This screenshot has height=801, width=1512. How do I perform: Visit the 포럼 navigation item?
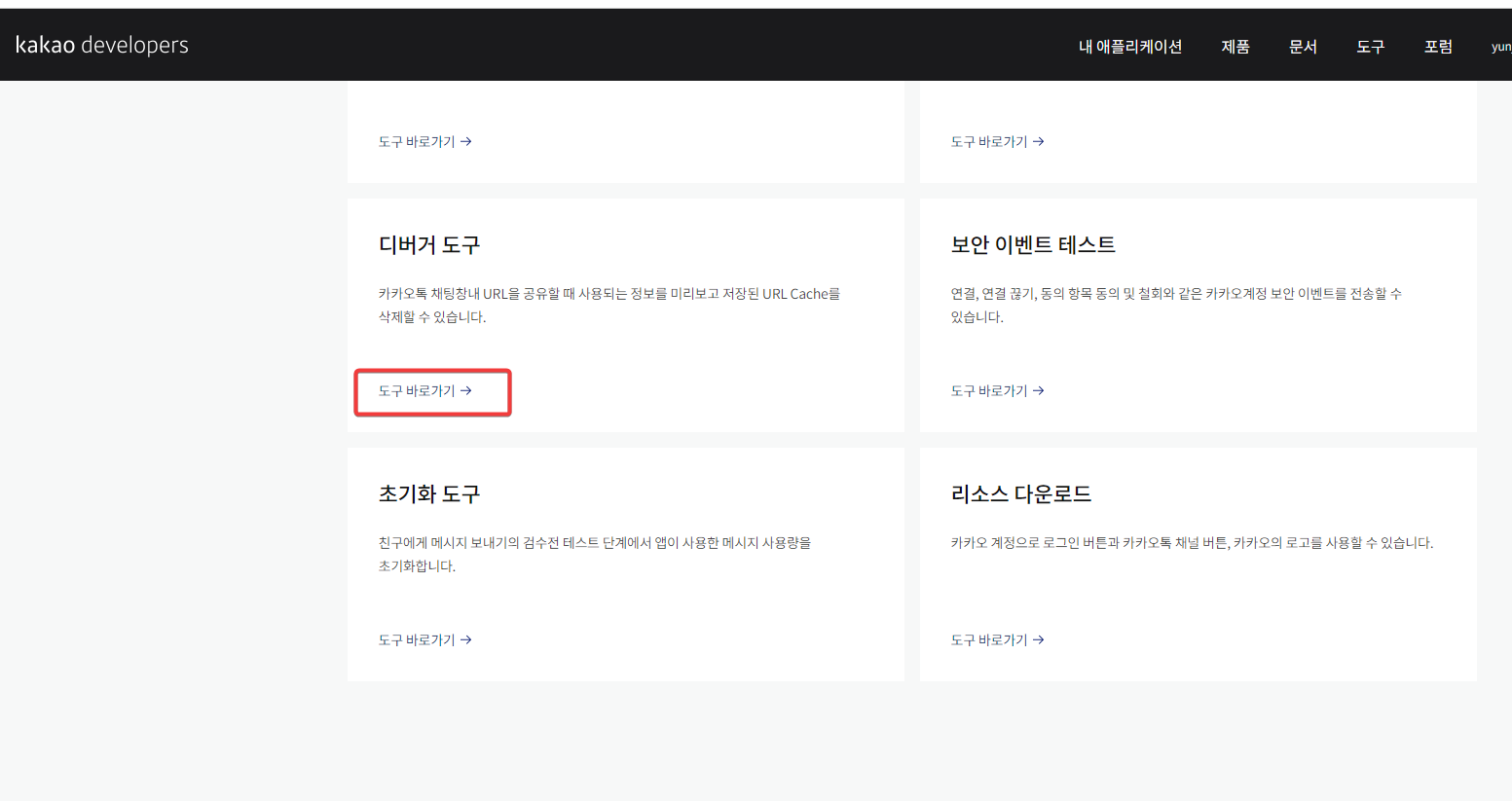[x=1438, y=47]
